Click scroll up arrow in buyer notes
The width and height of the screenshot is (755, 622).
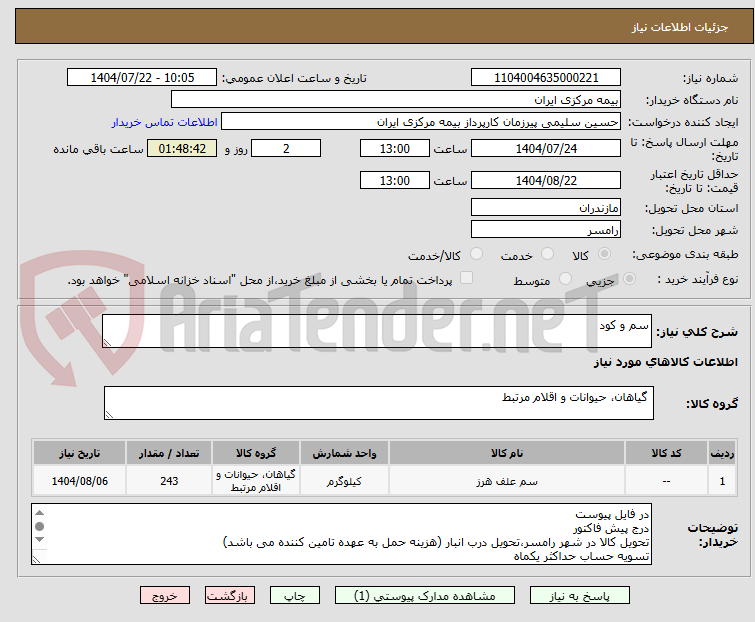(40, 513)
